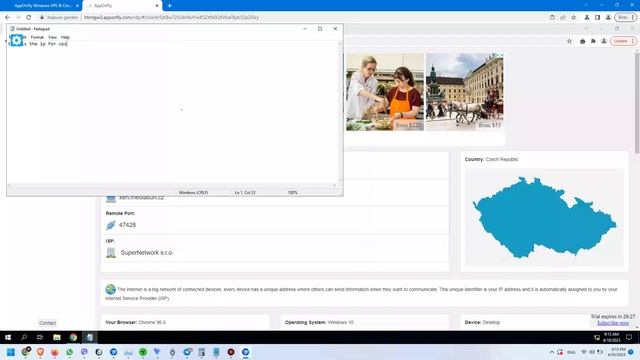Open WhatsApp from the host taskbar
Screen dimensions: 640x360
69,352
